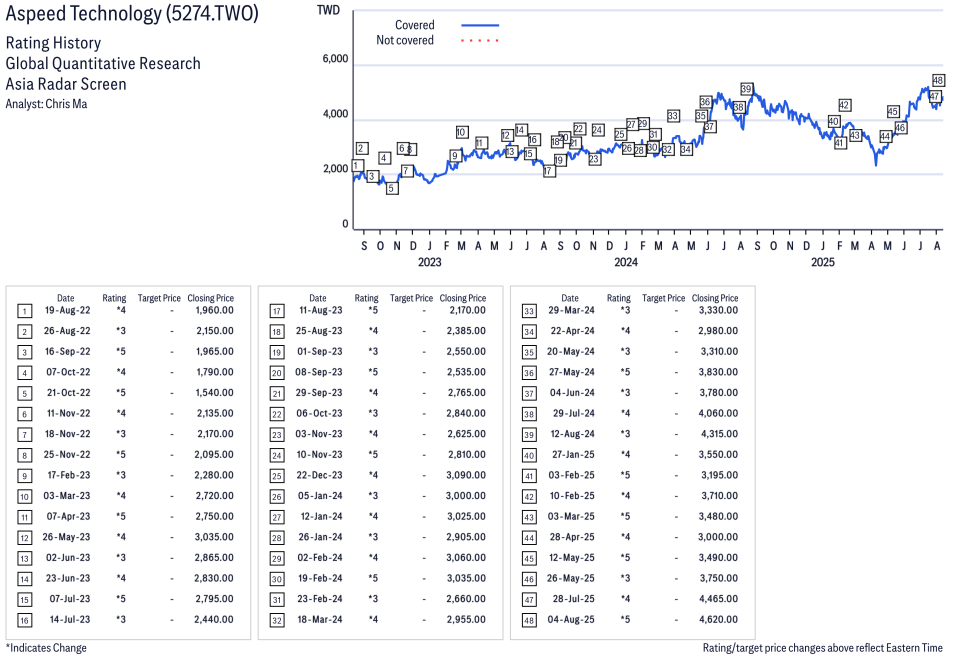Click the '04-Aug-25' date cell
Image resolution: width=954 pixels, height=655 pixels.
coord(571,620)
